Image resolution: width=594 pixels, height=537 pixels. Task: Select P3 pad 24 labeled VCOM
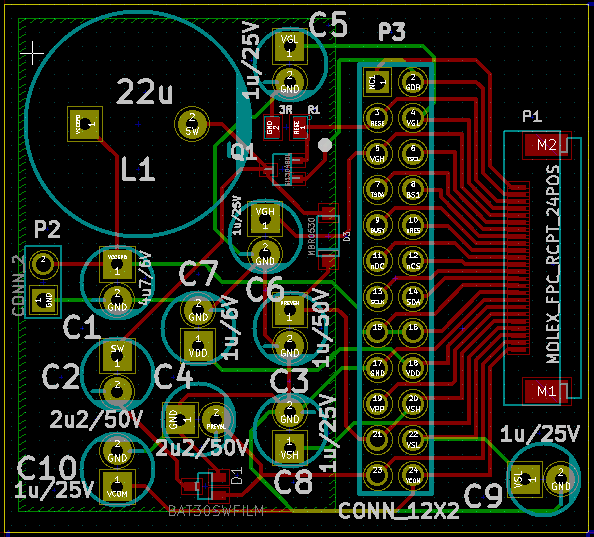[413, 475]
